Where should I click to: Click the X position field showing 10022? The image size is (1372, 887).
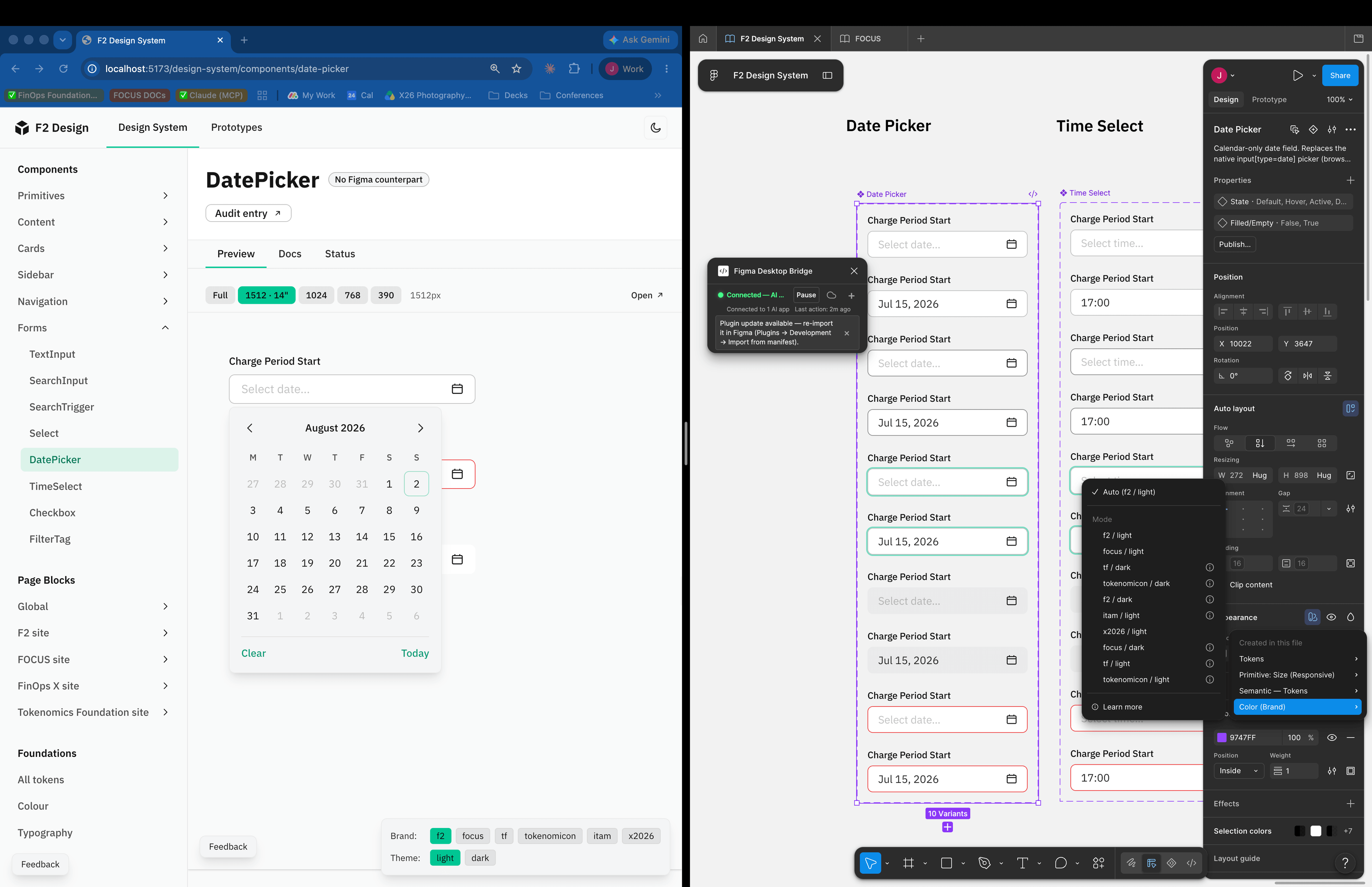coord(1242,344)
